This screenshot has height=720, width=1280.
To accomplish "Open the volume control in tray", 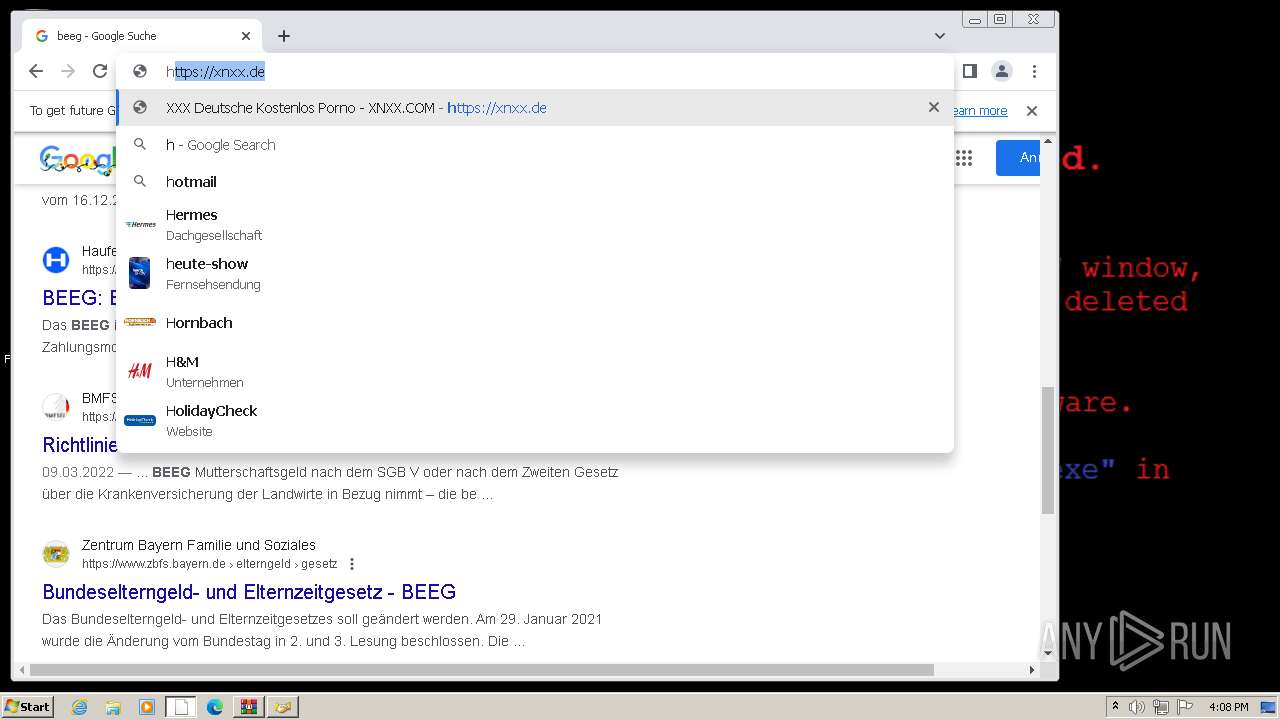I will (1137, 707).
